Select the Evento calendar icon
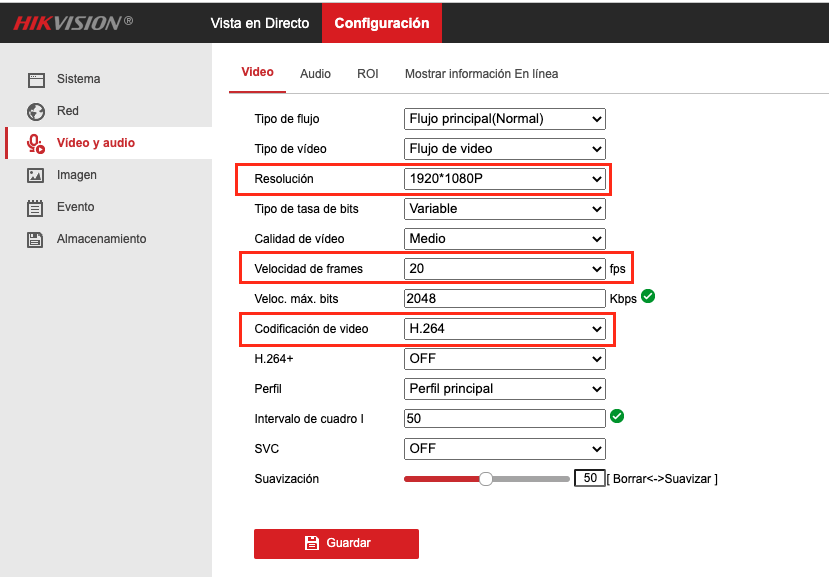 point(35,208)
